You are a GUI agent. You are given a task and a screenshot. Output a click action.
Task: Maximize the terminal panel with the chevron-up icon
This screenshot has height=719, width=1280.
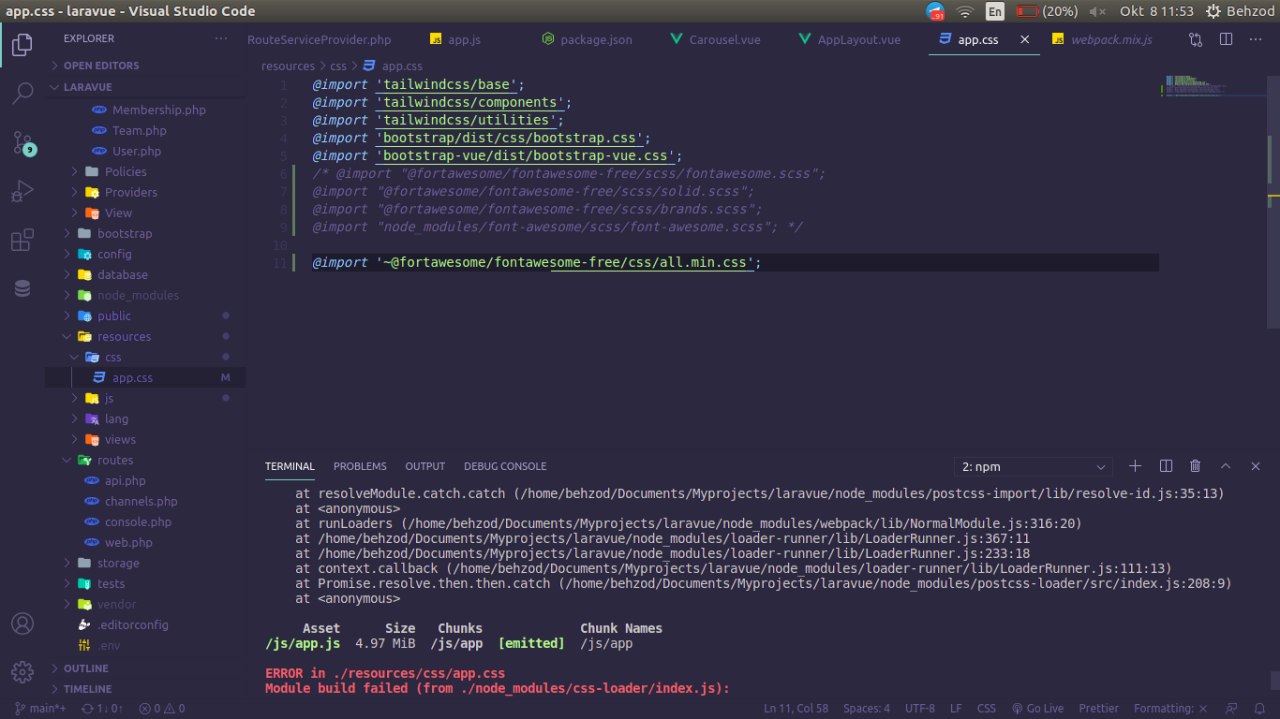tap(1225, 466)
